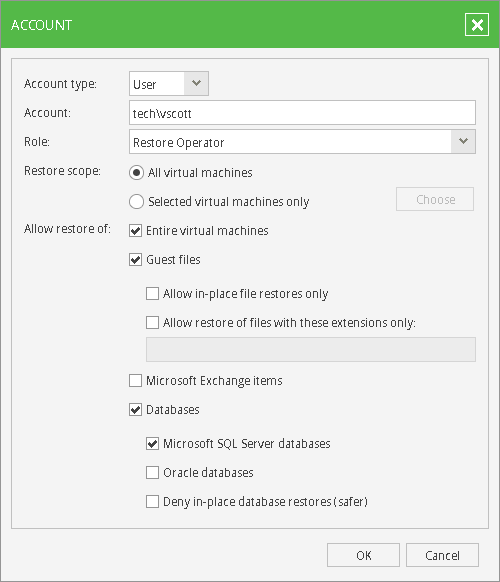The image size is (500, 582).
Task: Click the Restore Operator role combo box
Action: [302, 141]
